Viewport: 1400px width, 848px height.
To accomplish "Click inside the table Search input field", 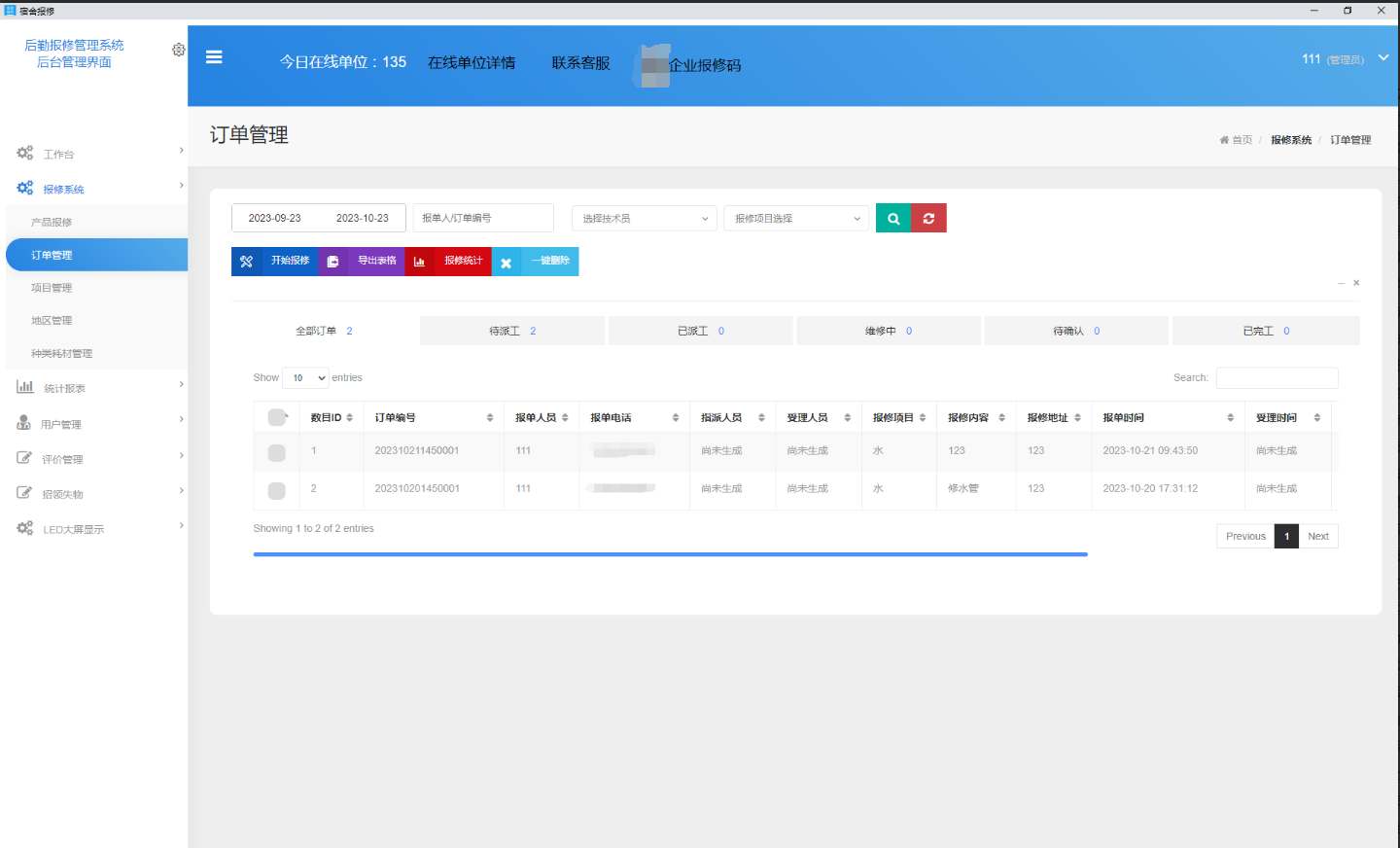I will tap(1277, 377).
